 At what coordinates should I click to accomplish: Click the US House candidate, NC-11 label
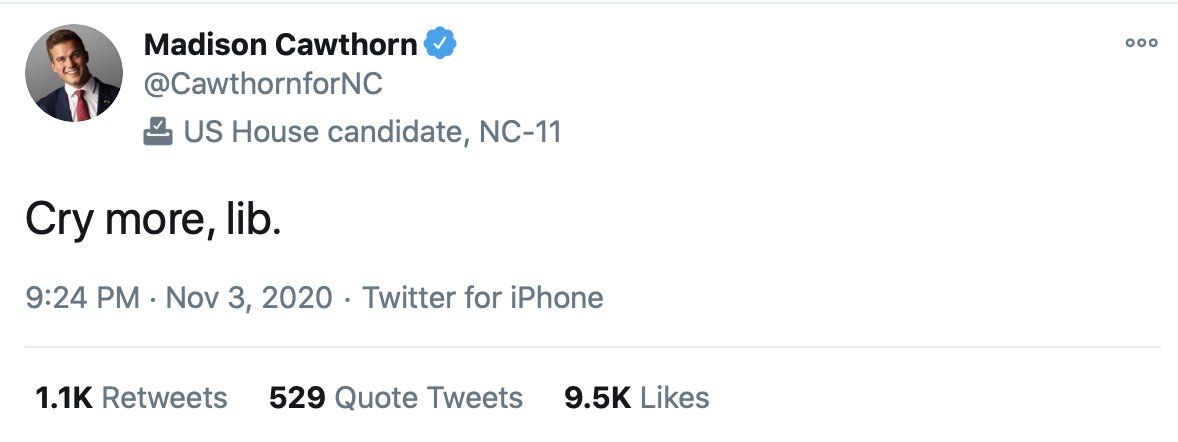tap(373, 132)
